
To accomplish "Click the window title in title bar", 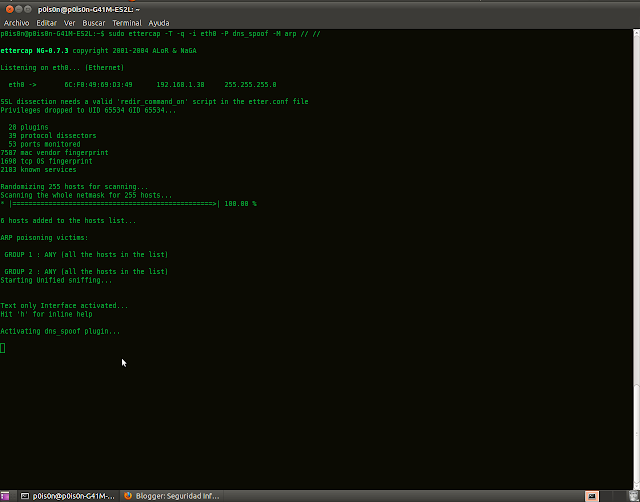I will [89, 9].
